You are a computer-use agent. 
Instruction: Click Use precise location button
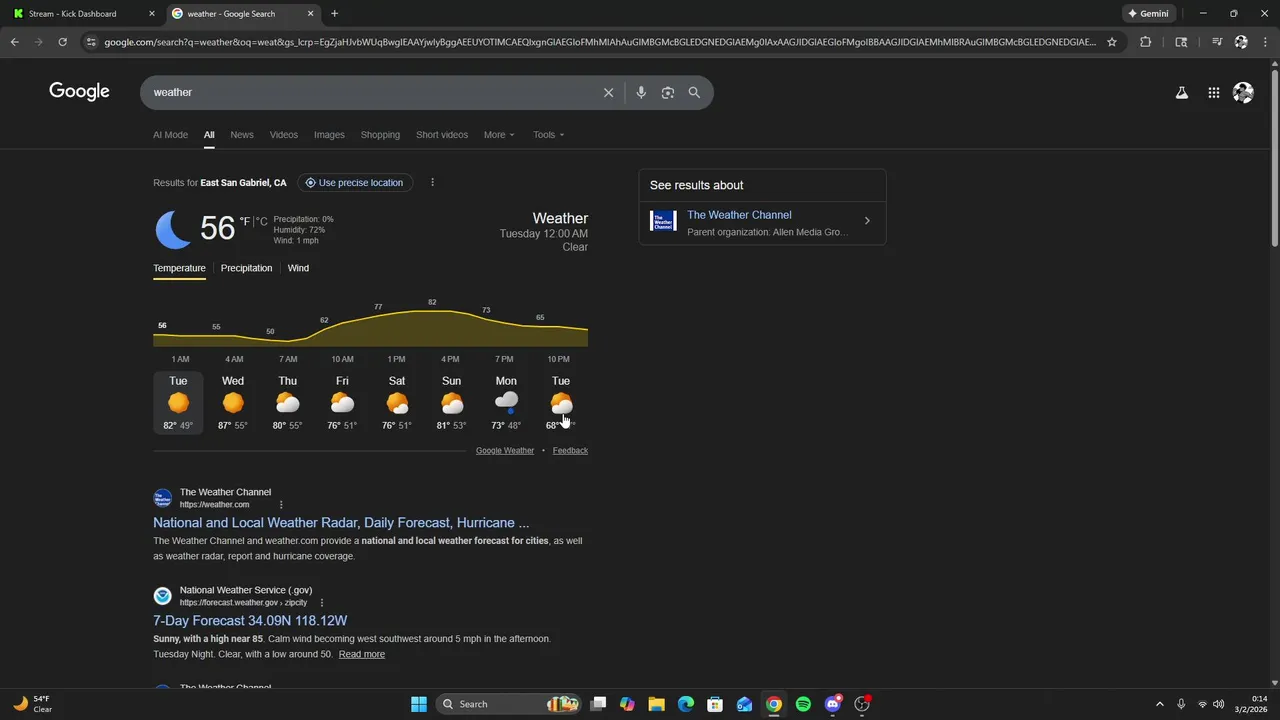[x=354, y=182]
